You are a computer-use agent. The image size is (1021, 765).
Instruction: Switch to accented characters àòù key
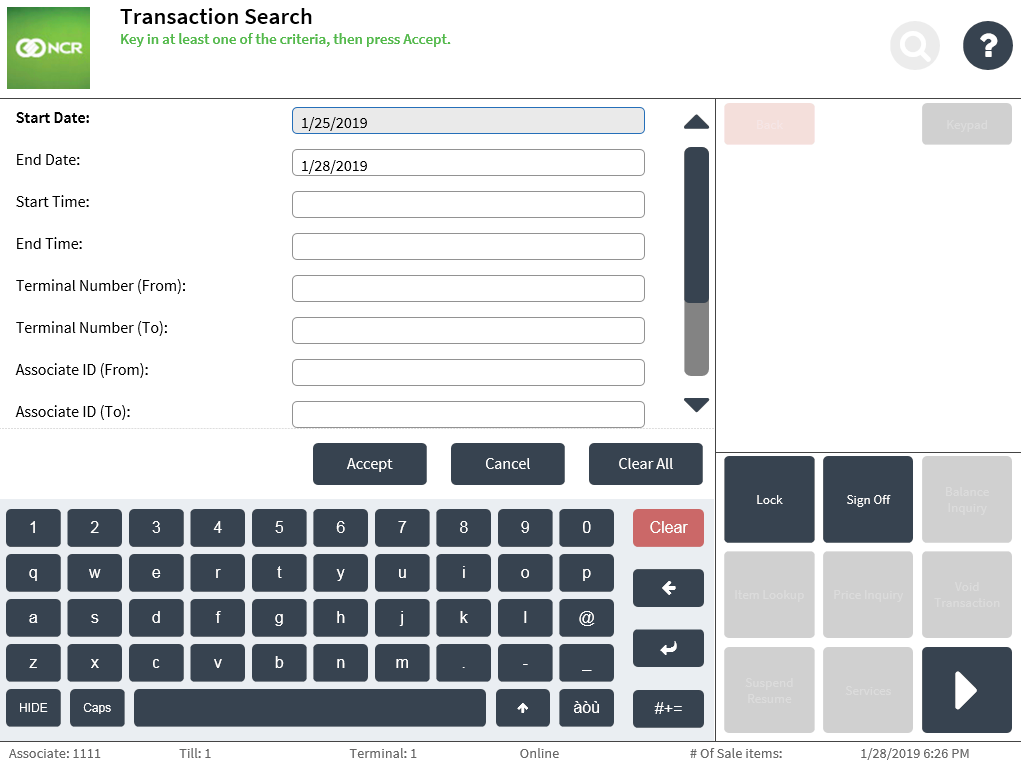click(586, 708)
